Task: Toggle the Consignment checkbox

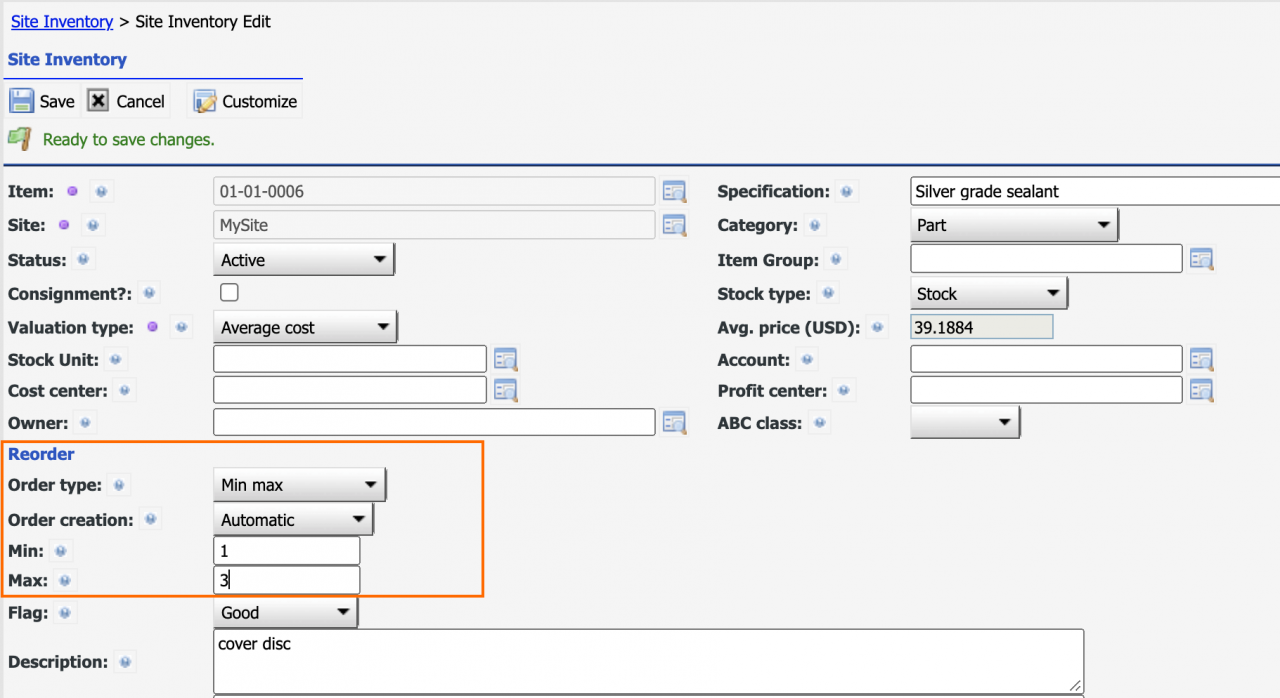Action: tap(229, 293)
